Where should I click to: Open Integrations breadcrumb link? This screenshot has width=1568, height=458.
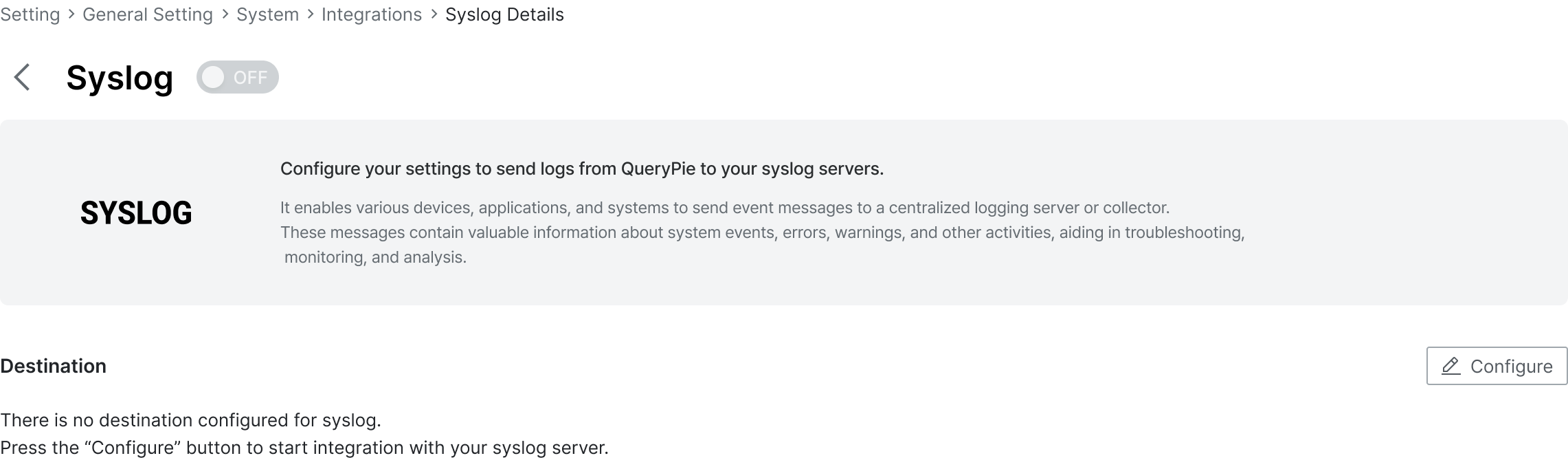pos(372,14)
